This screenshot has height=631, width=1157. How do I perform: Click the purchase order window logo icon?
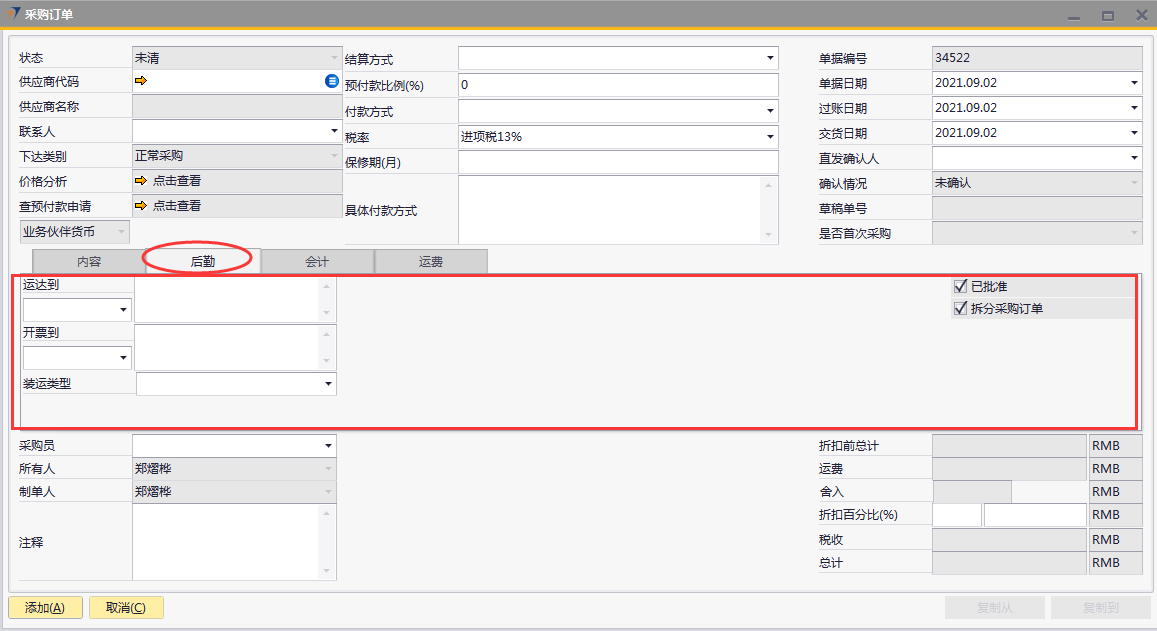coord(13,14)
